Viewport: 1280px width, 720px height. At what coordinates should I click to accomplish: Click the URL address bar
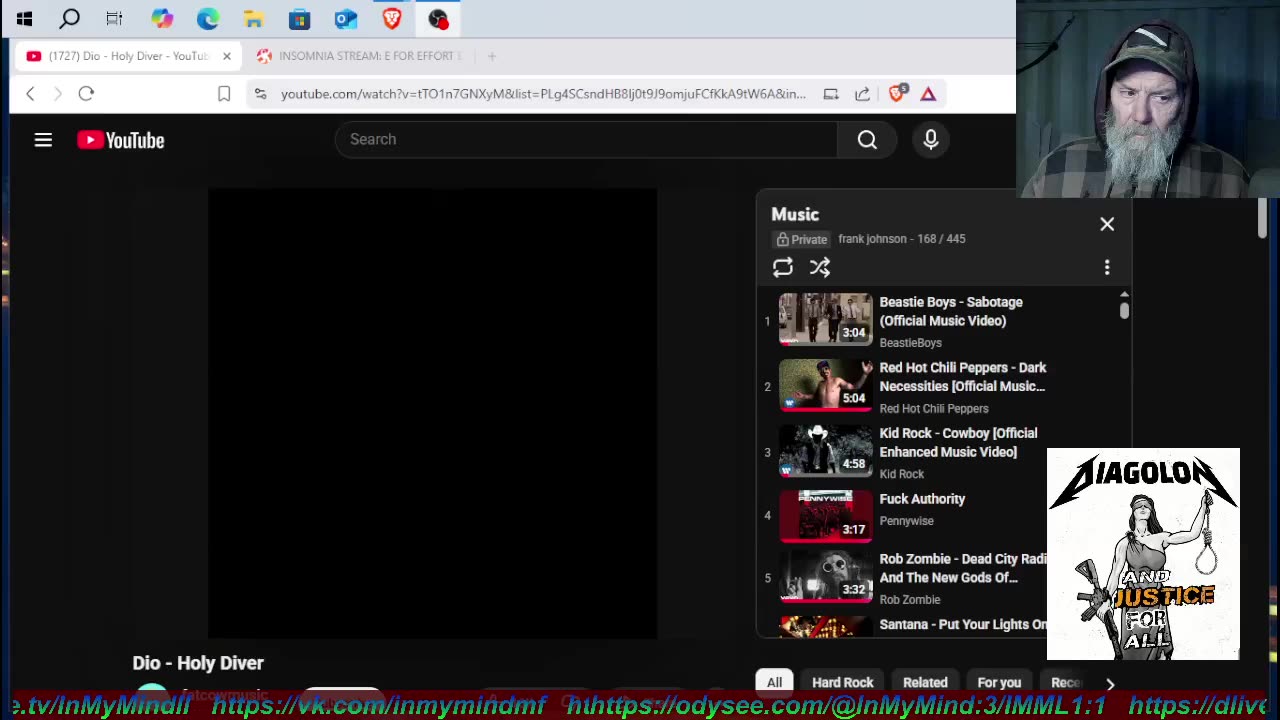543,94
